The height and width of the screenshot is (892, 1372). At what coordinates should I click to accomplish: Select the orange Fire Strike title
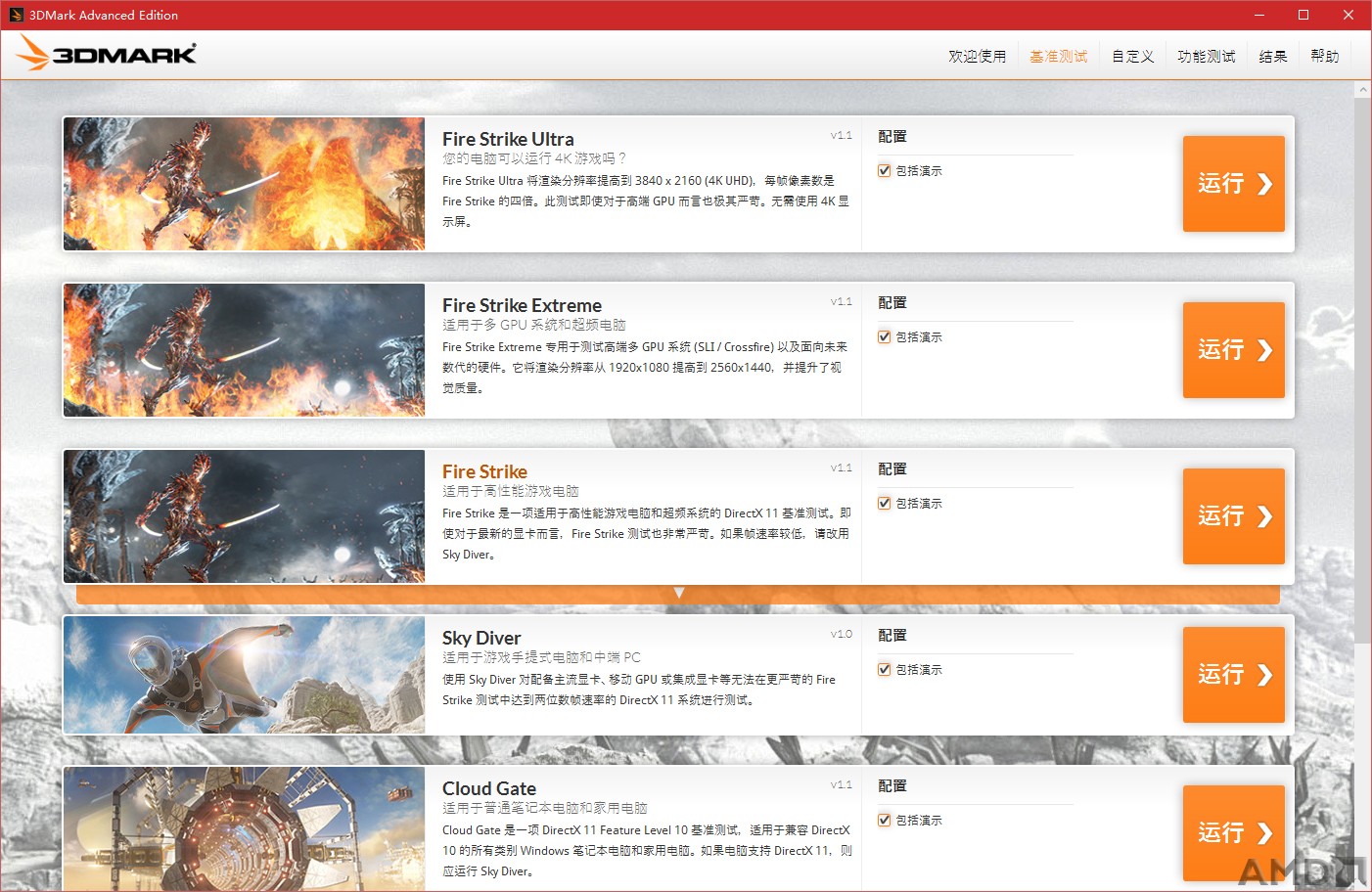pos(484,471)
